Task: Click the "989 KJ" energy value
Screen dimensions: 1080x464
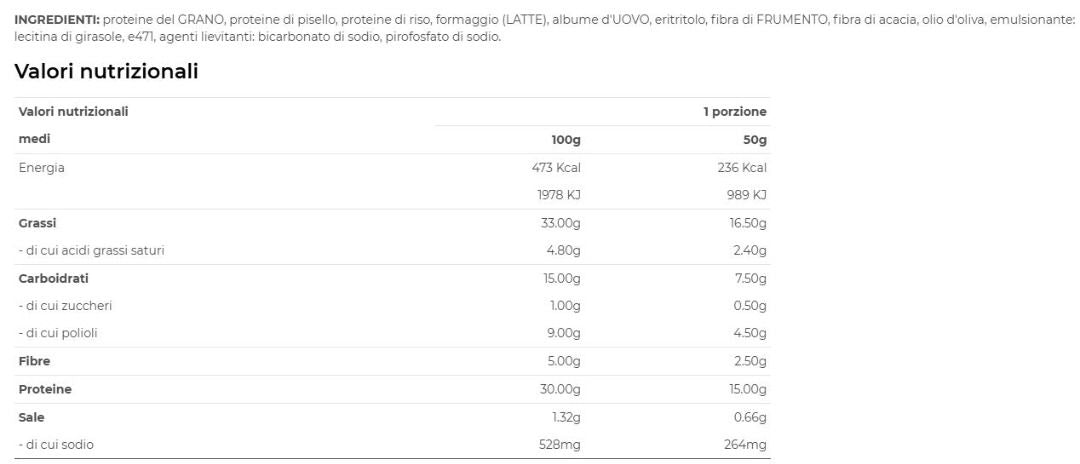Action: [x=746, y=195]
